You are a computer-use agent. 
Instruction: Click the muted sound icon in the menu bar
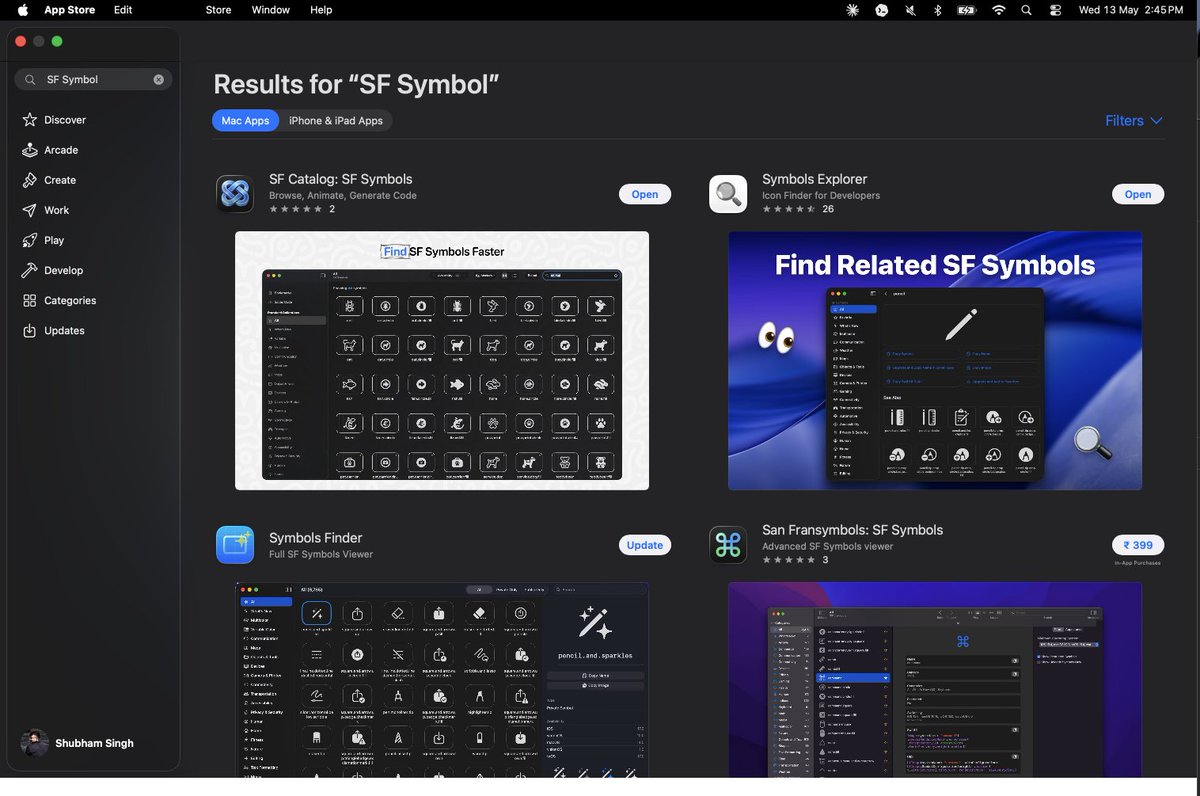pos(910,10)
